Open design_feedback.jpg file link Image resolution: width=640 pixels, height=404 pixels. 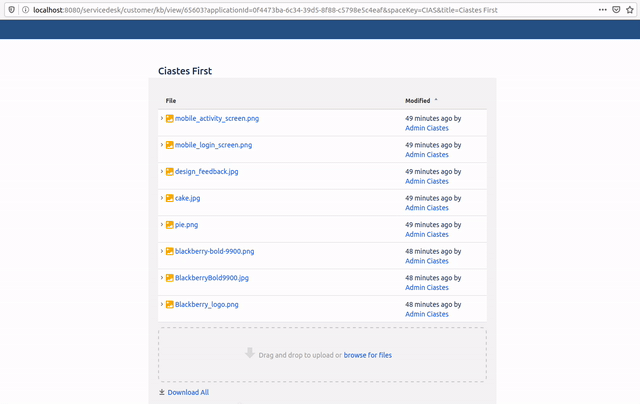(207, 172)
